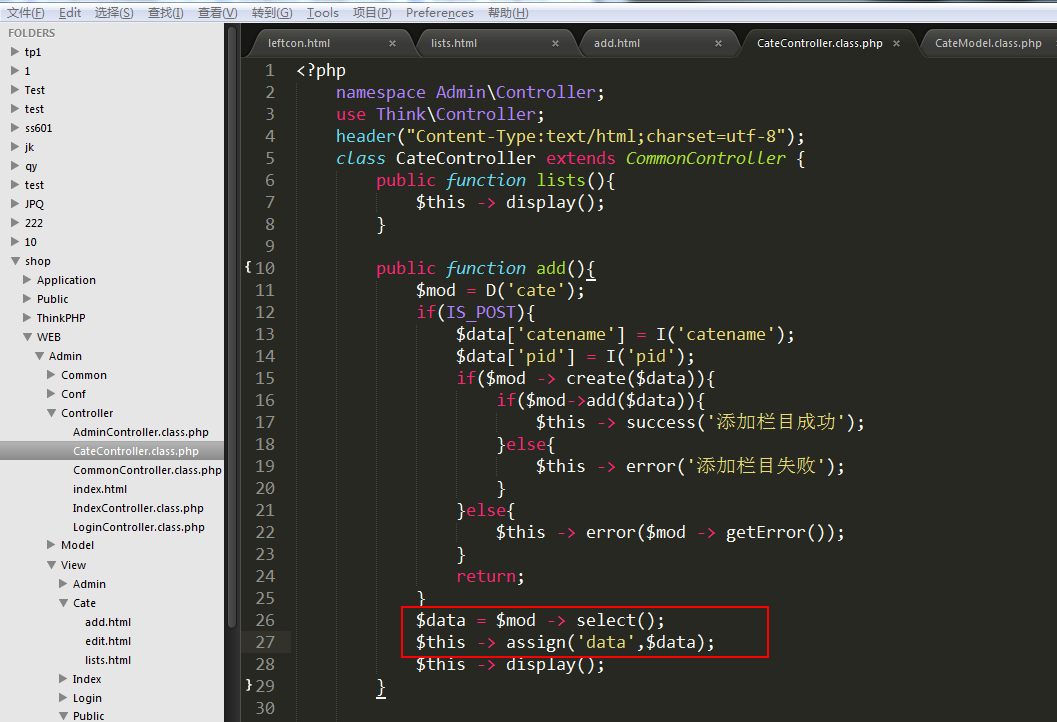Open AdminController.class.php in sidebar
Screen dimensions: 1057x722
[141, 432]
